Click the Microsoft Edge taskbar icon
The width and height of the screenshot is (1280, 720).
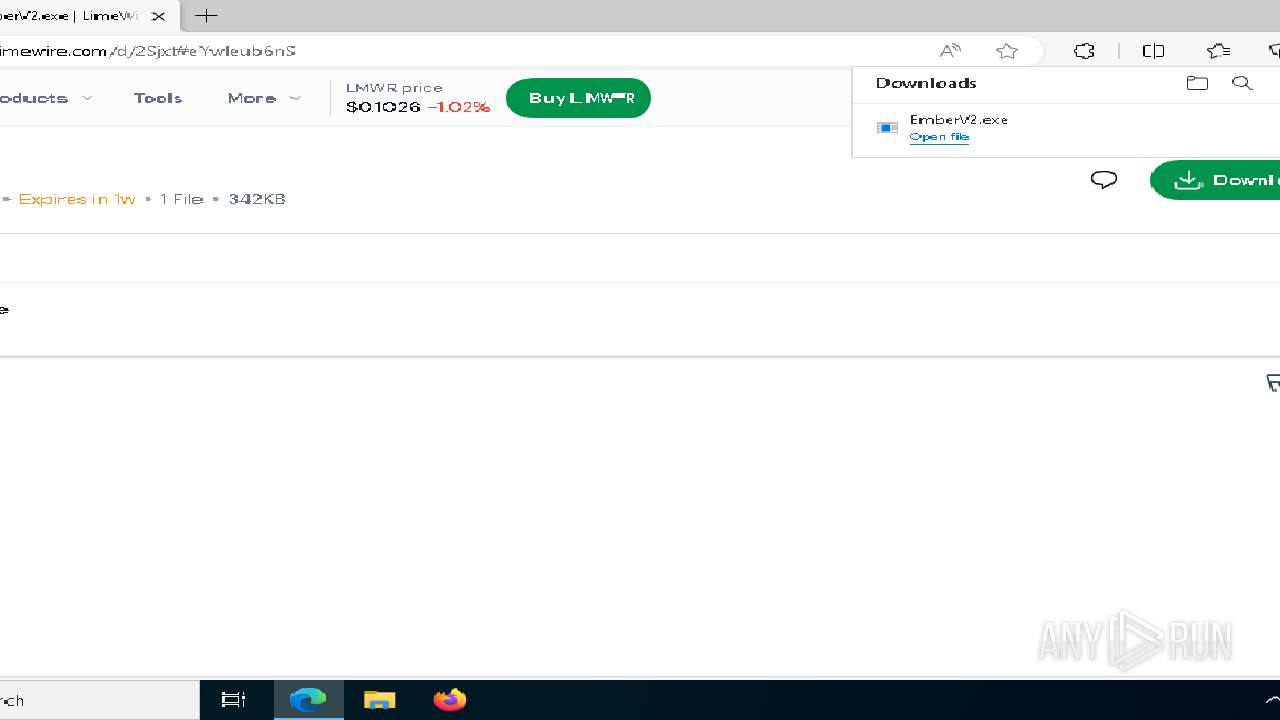[308, 700]
